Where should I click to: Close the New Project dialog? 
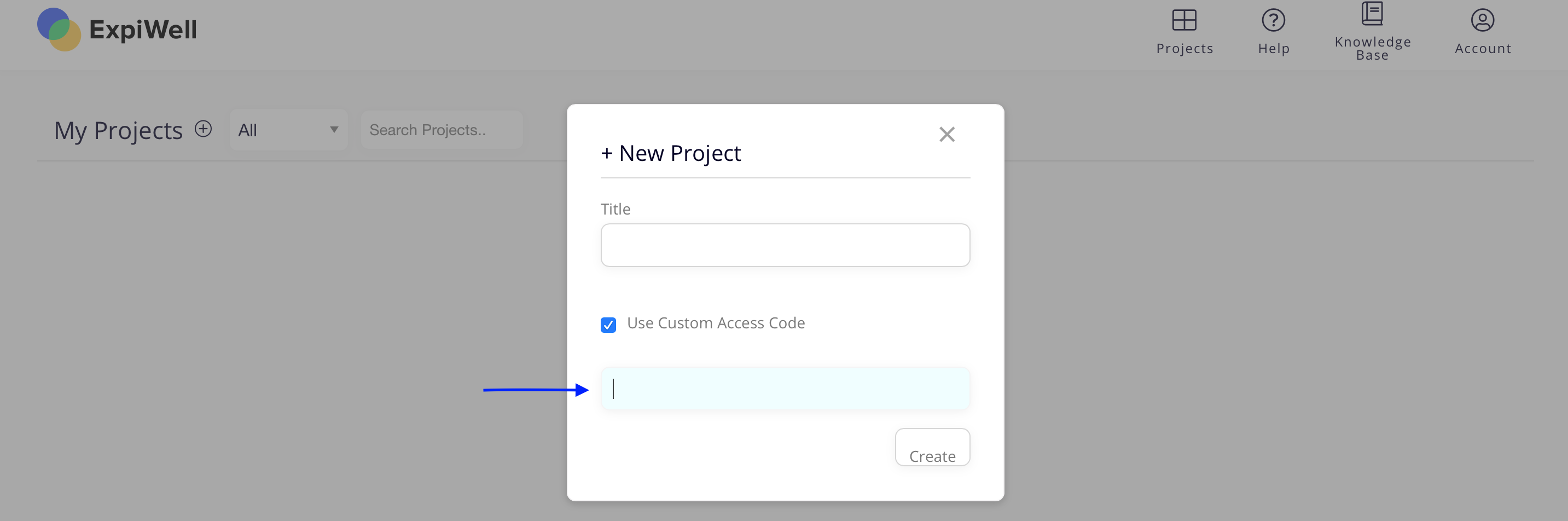point(946,134)
